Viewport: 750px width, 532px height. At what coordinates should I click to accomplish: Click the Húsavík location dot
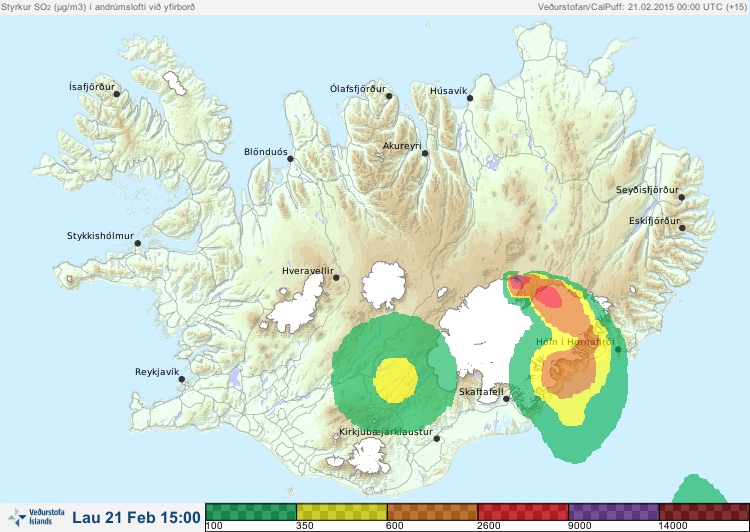[x=470, y=98]
